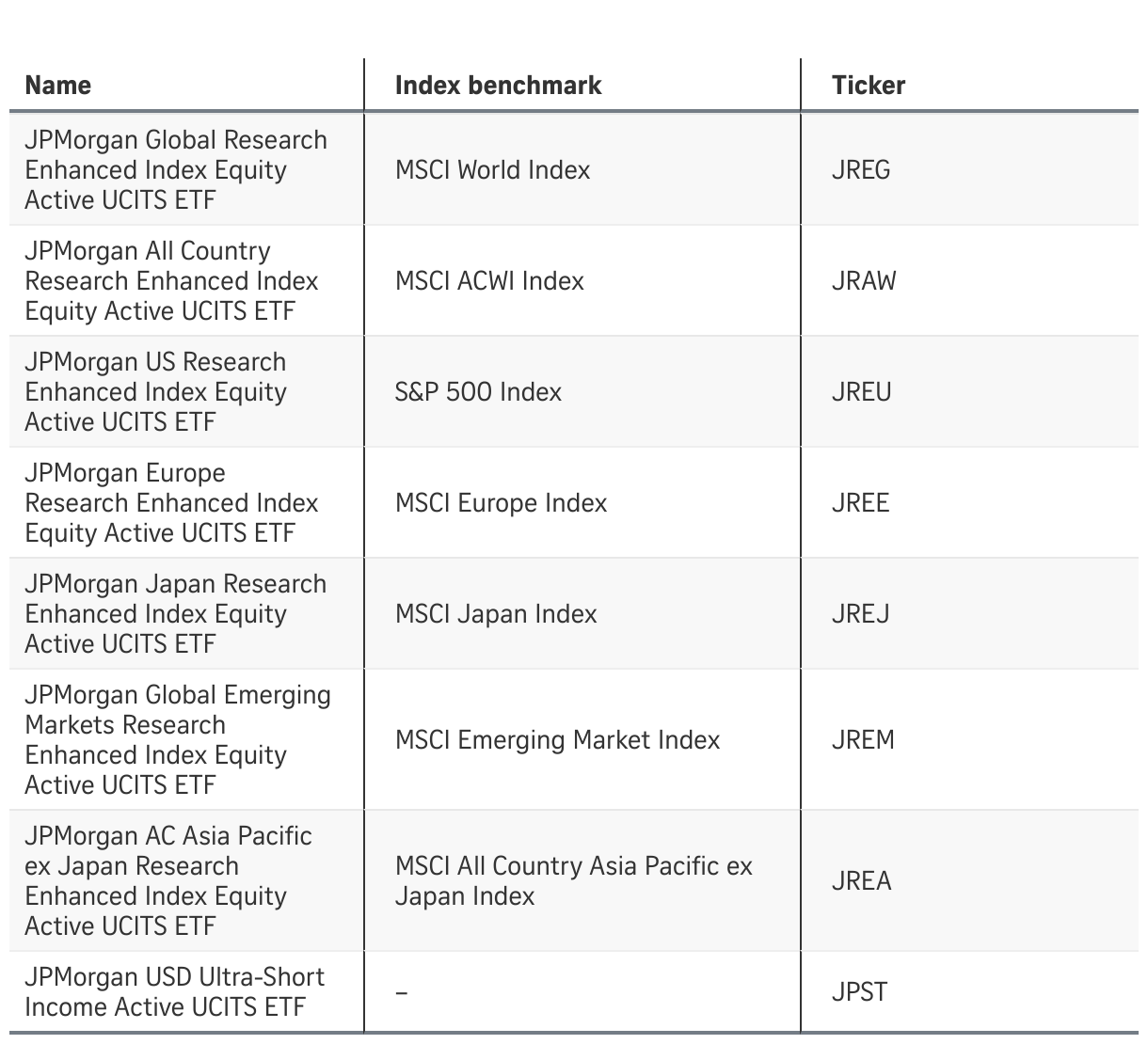
Task: Click the MSCI ACWI Index cell
Action: (x=489, y=281)
